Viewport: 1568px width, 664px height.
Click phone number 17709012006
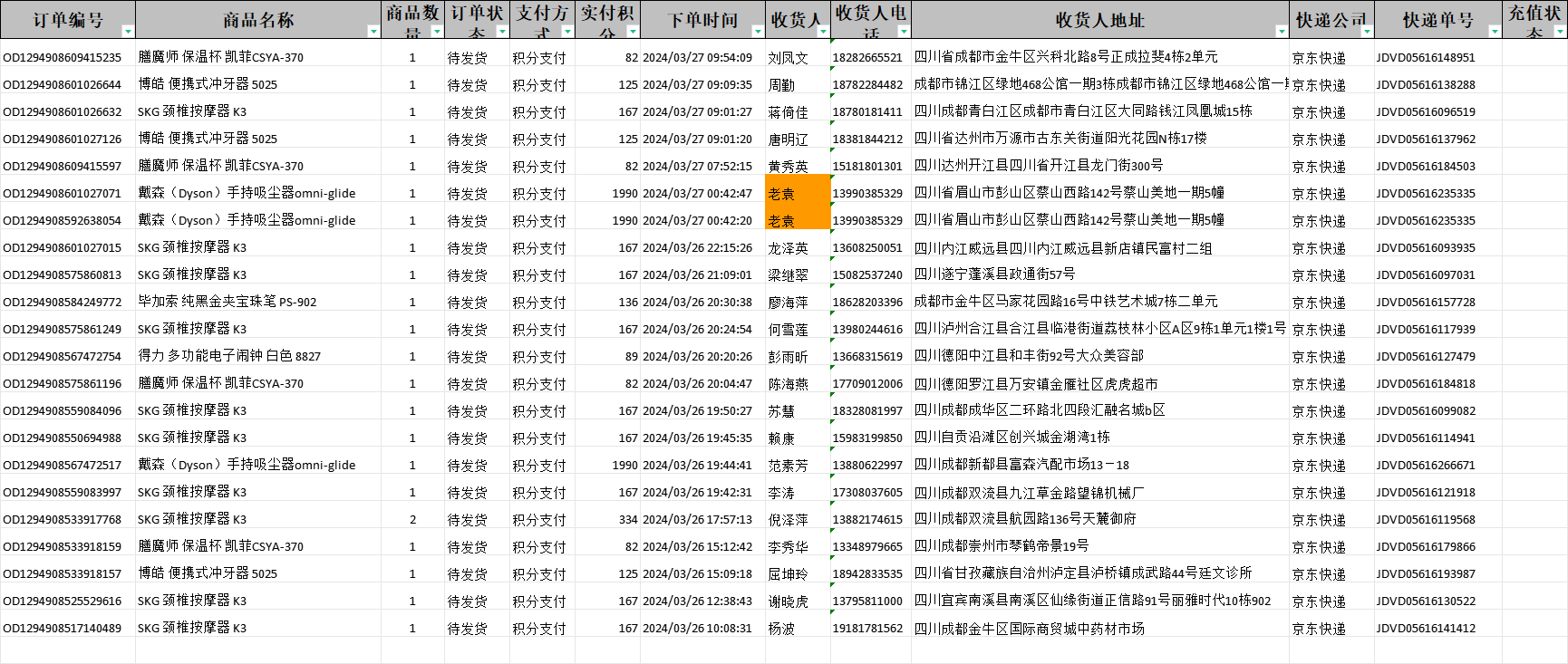[x=867, y=383]
